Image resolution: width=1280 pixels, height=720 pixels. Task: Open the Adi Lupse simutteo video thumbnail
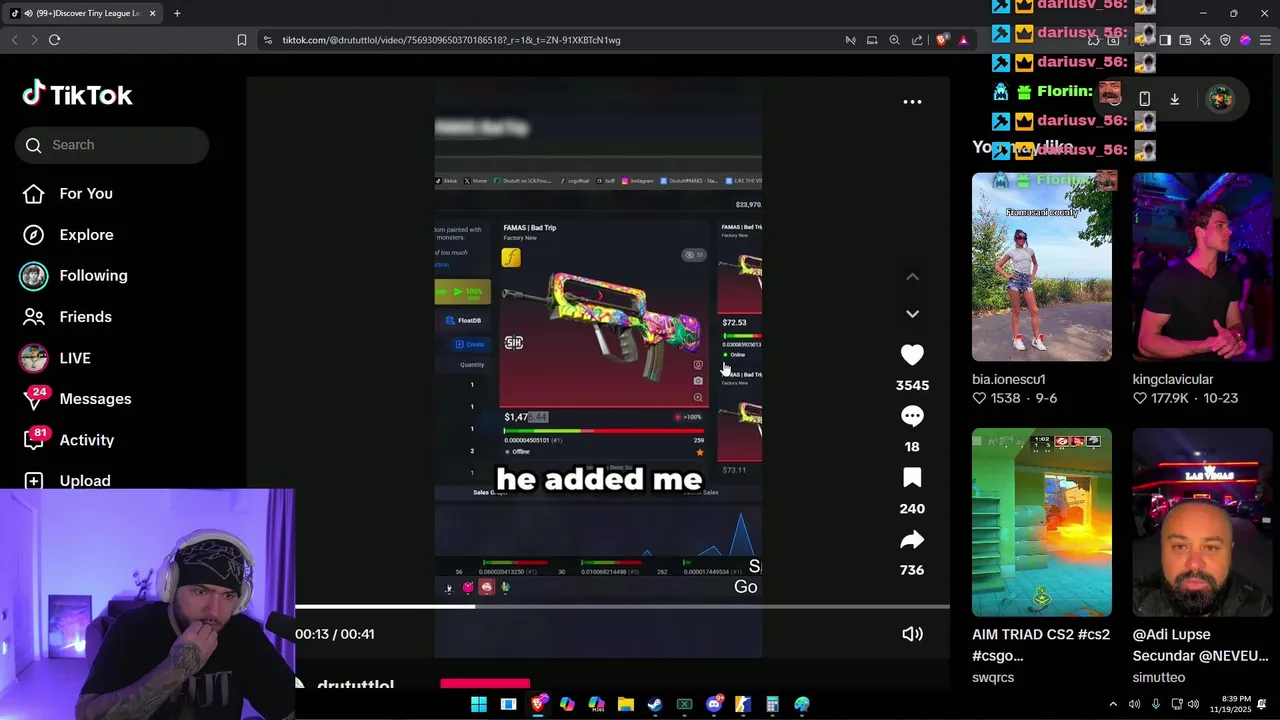[1202, 522]
